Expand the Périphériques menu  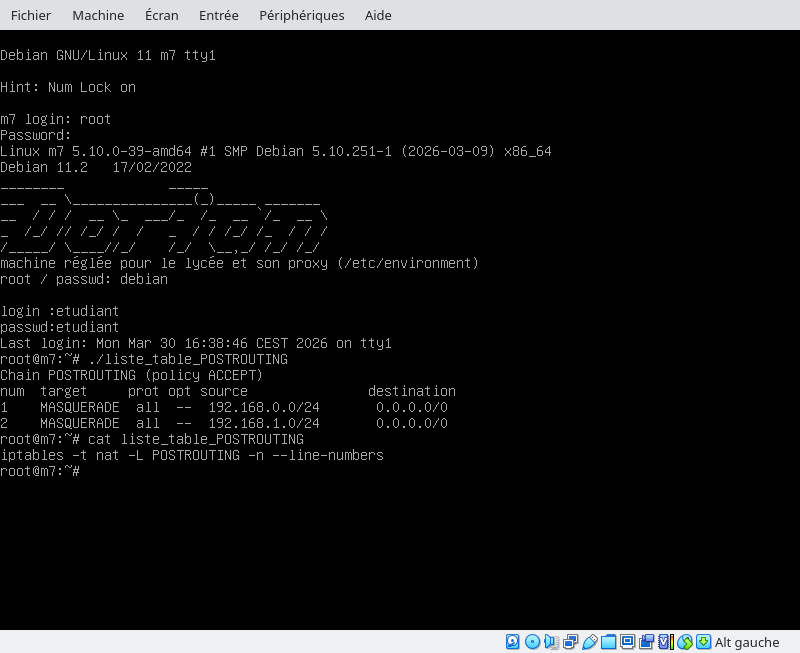pyautogui.click(x=301, y=15)
